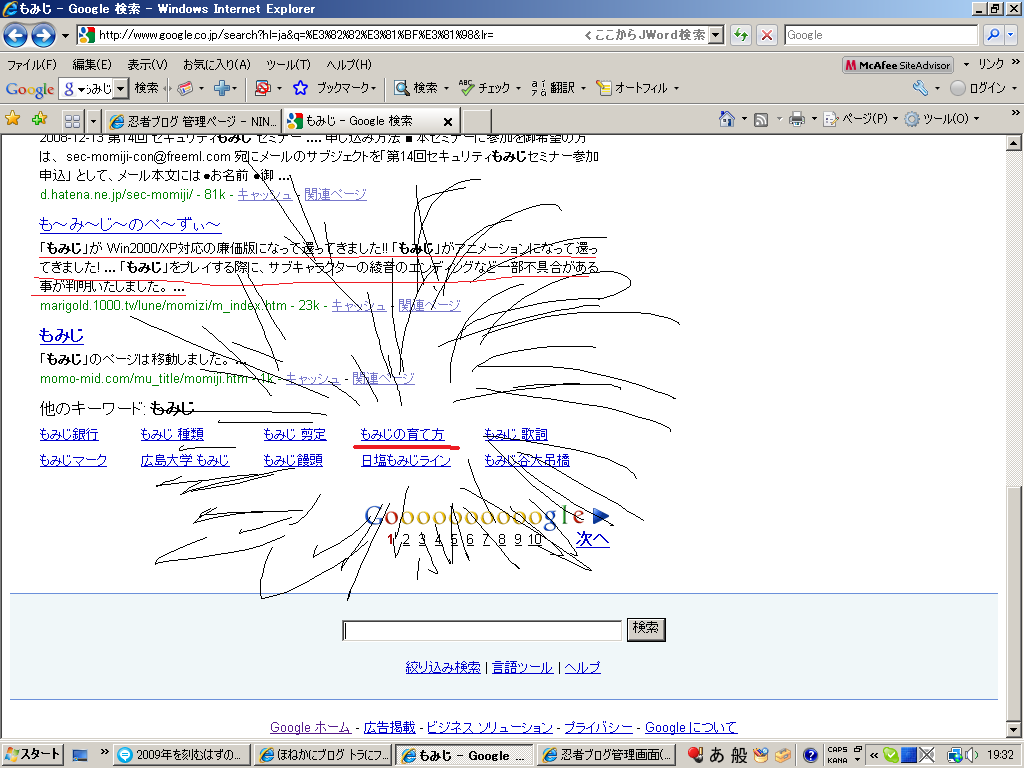Open the もみじ銀行 keyword link

pyautogui.click(x=69, y=434)
